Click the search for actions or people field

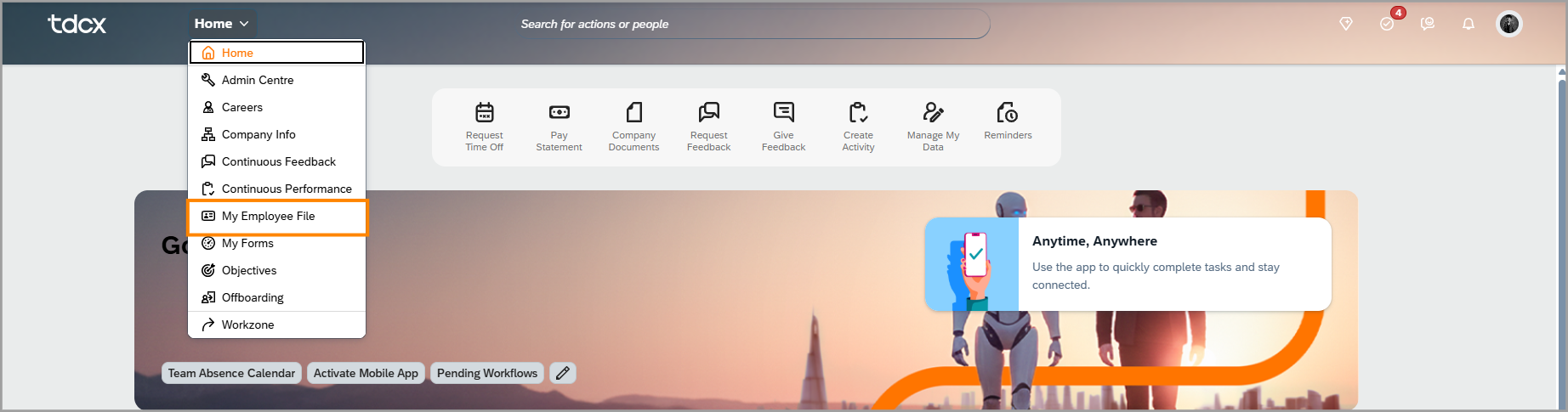point(749,24)
